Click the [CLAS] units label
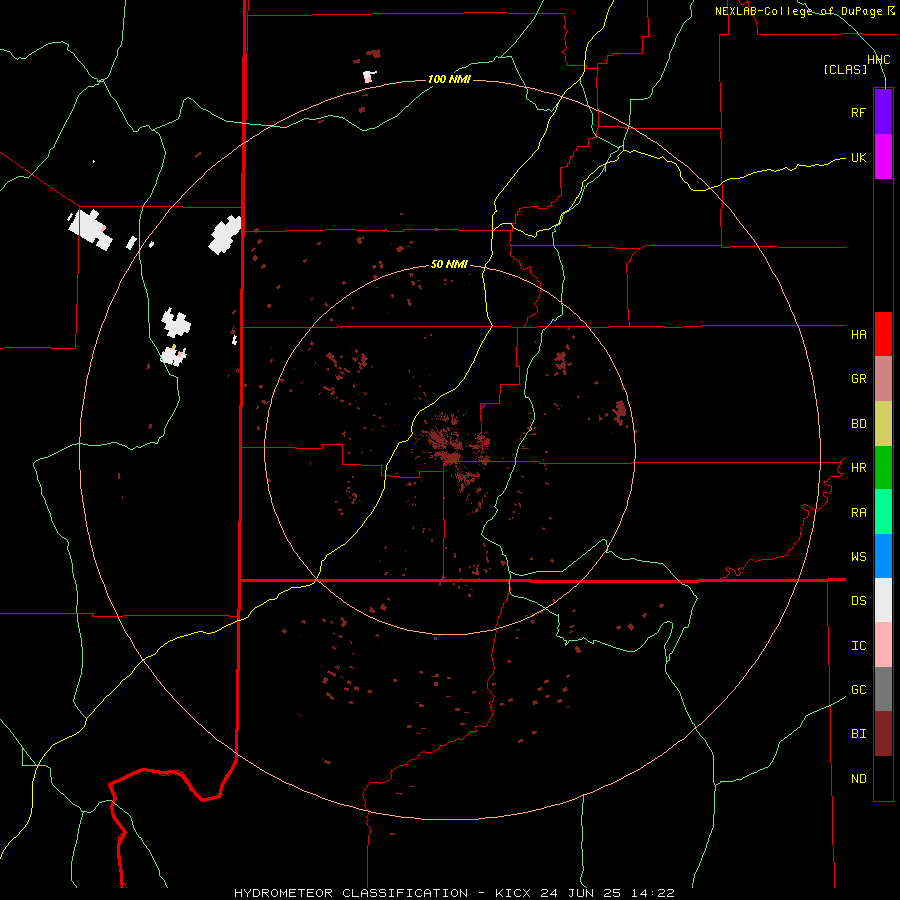Image resolution: width=900 pixels, height=900 pixels. pyautogui.click(x=845, y=70)
